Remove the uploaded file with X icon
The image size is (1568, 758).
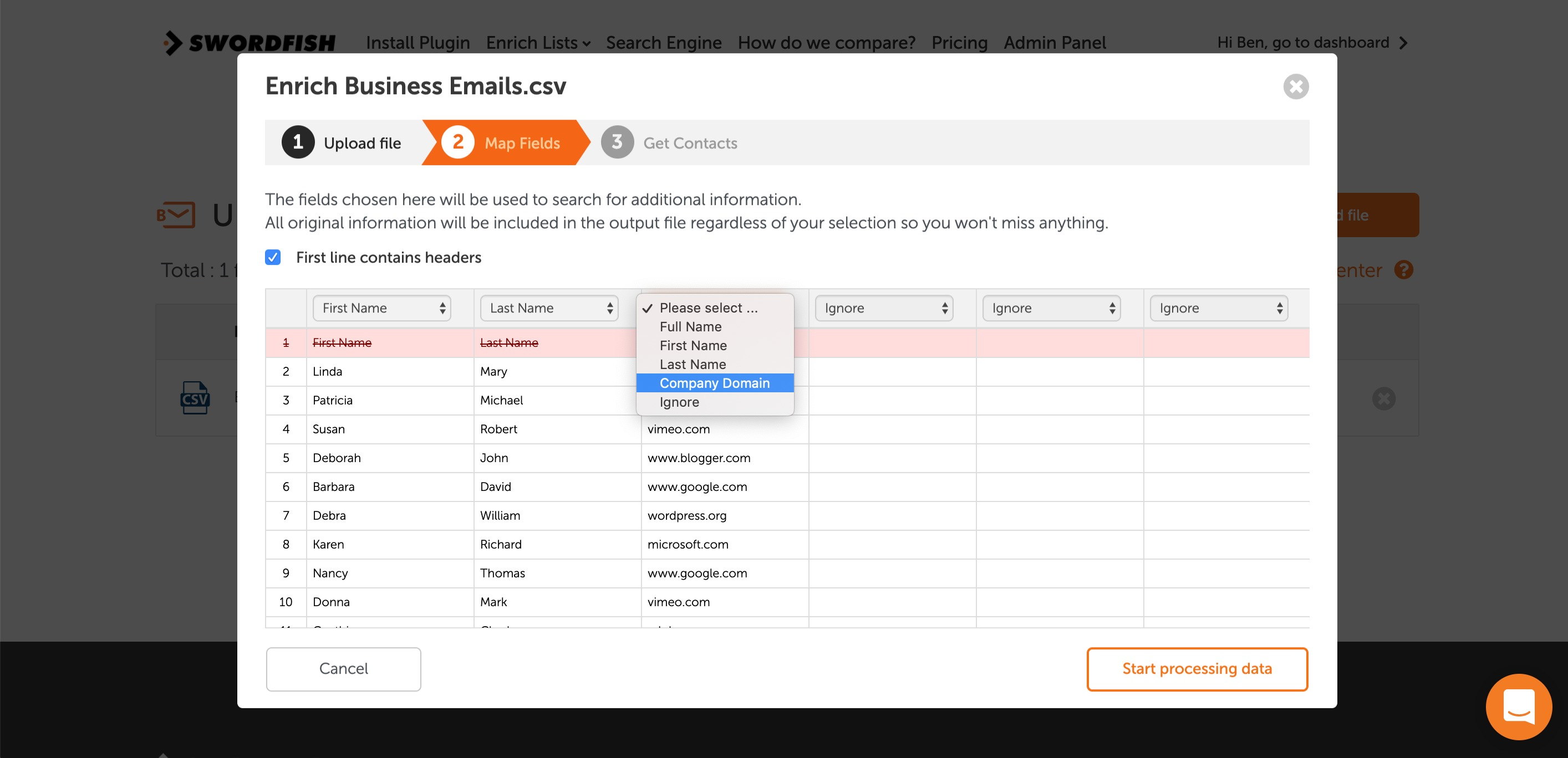point(1383,398)
